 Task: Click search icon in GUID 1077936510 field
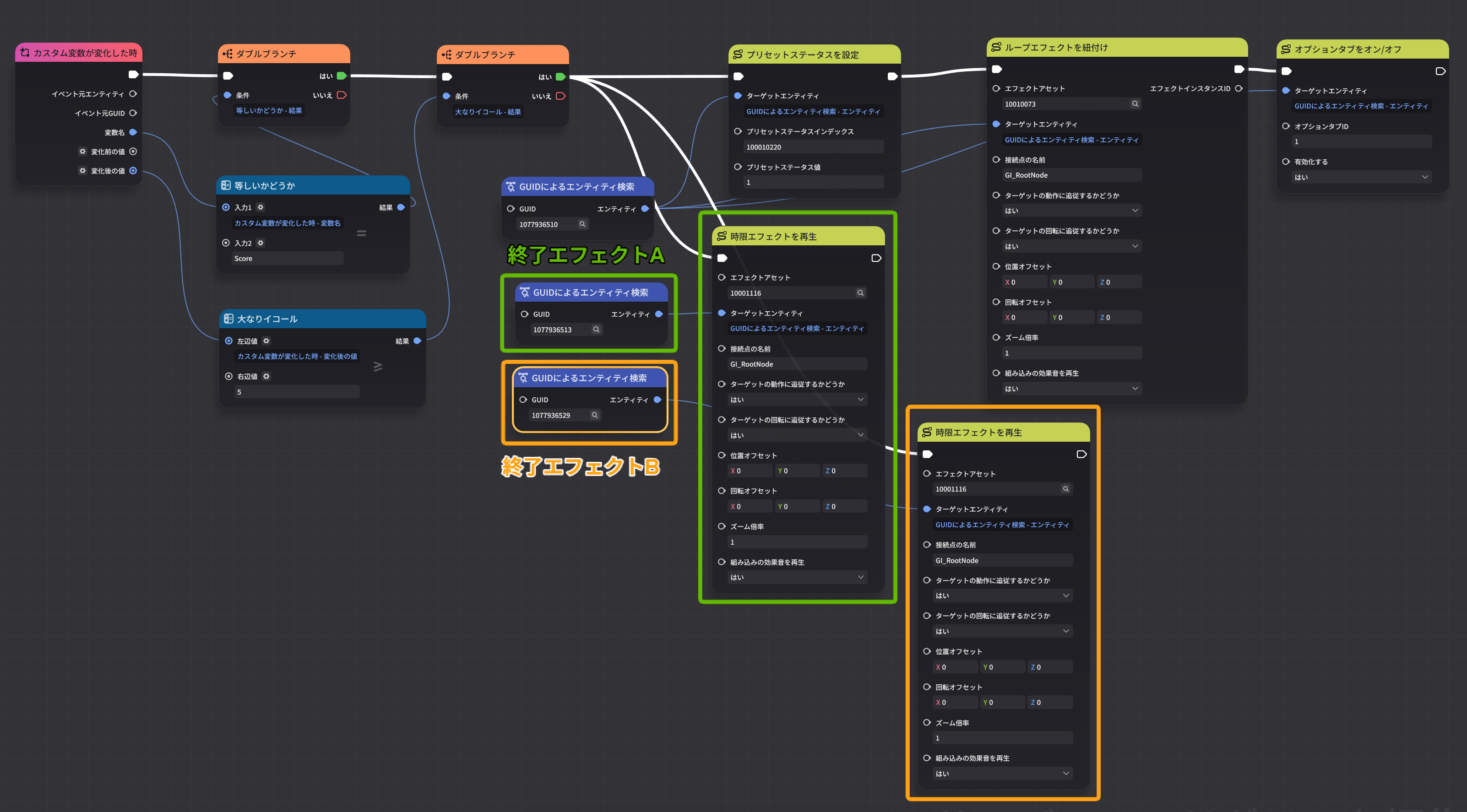click(x=582, y=224)
